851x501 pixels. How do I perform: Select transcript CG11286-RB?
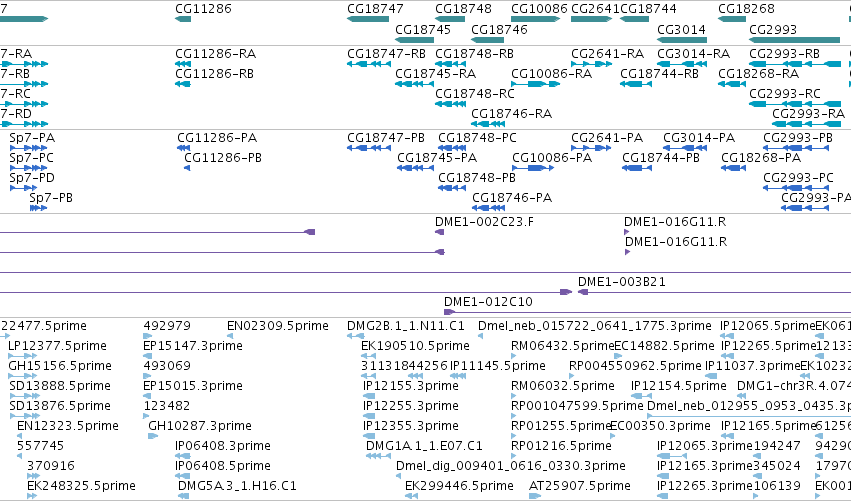tap(214, 73)
